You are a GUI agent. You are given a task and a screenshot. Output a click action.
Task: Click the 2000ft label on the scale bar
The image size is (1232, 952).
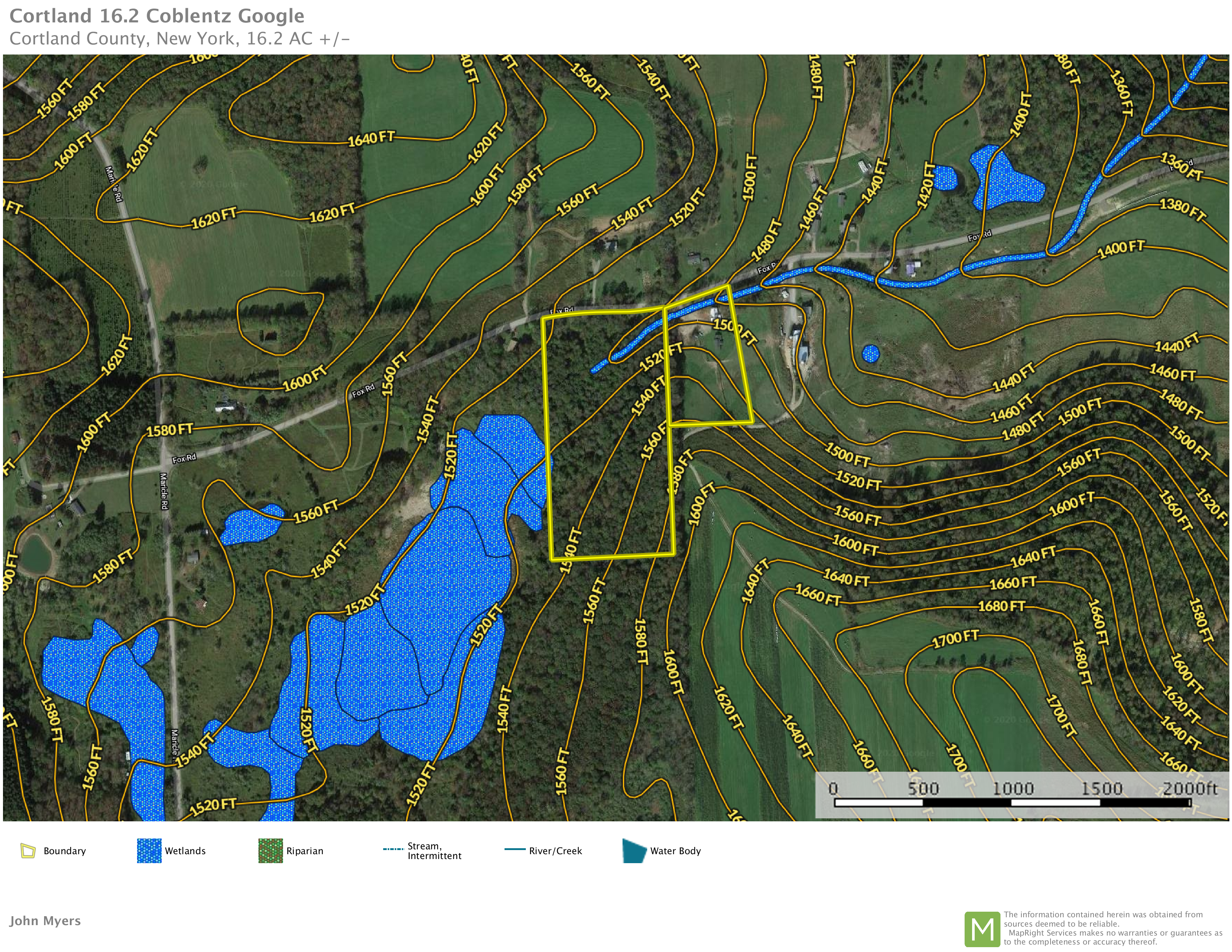[1190, 788]
